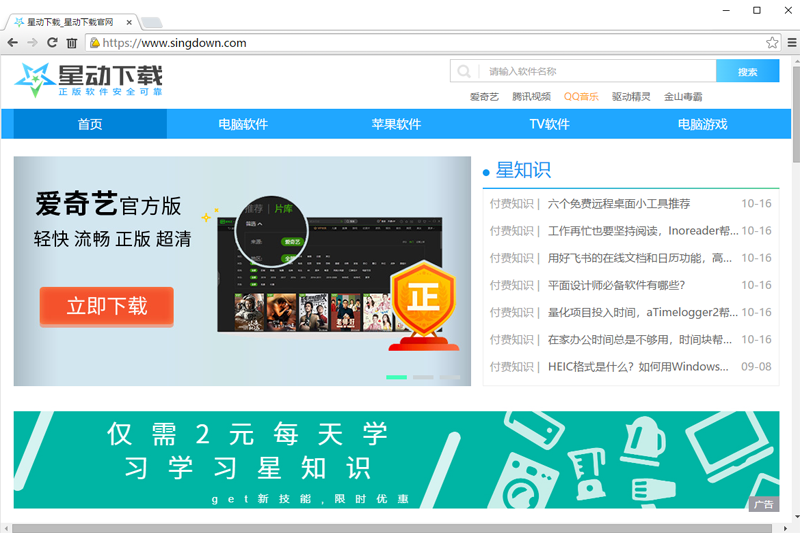The width and height of the screenshot is (800, 533).
Task: Open the 金山毒霸 hot search link
Action: tap(683, 96)
